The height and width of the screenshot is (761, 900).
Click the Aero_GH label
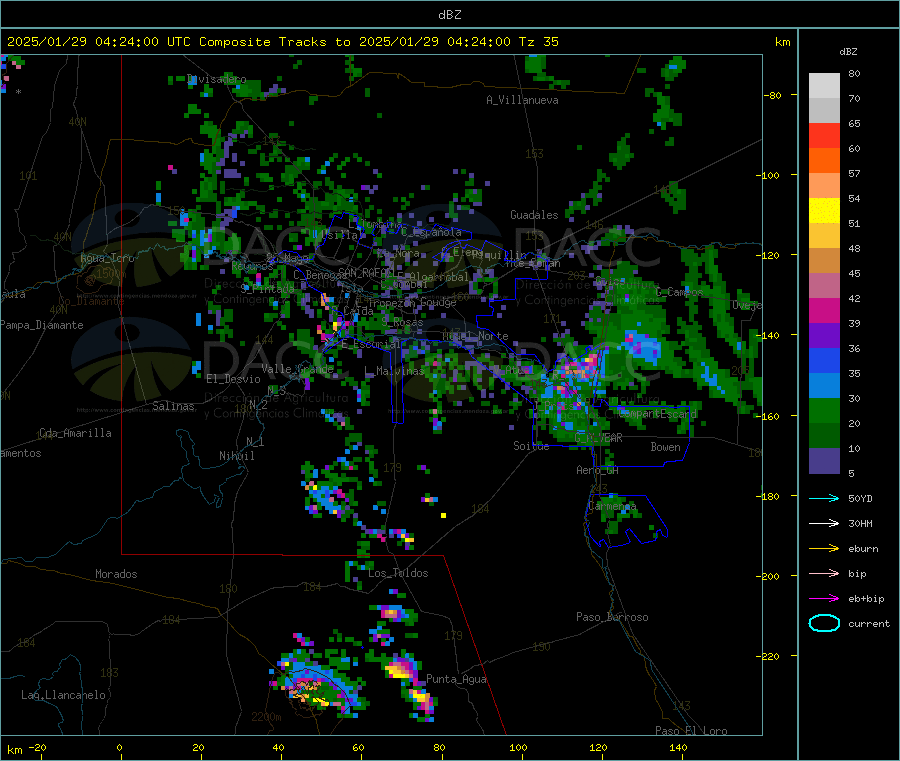(x=597, y=470)
